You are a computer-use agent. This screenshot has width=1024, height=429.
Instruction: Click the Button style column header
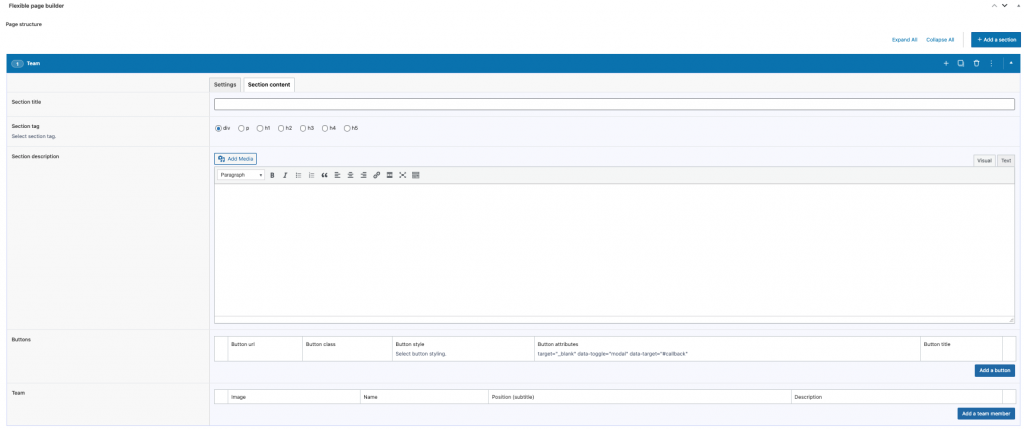[410, 343]
